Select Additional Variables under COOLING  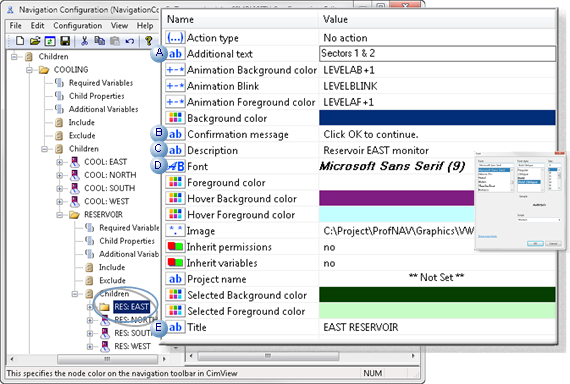tap(104, 109)
